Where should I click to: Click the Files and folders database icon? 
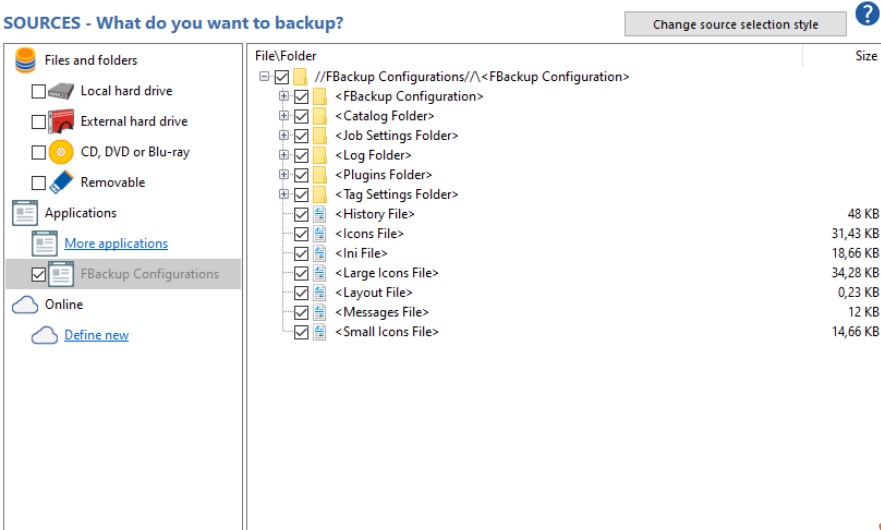(x=24, y=61)
